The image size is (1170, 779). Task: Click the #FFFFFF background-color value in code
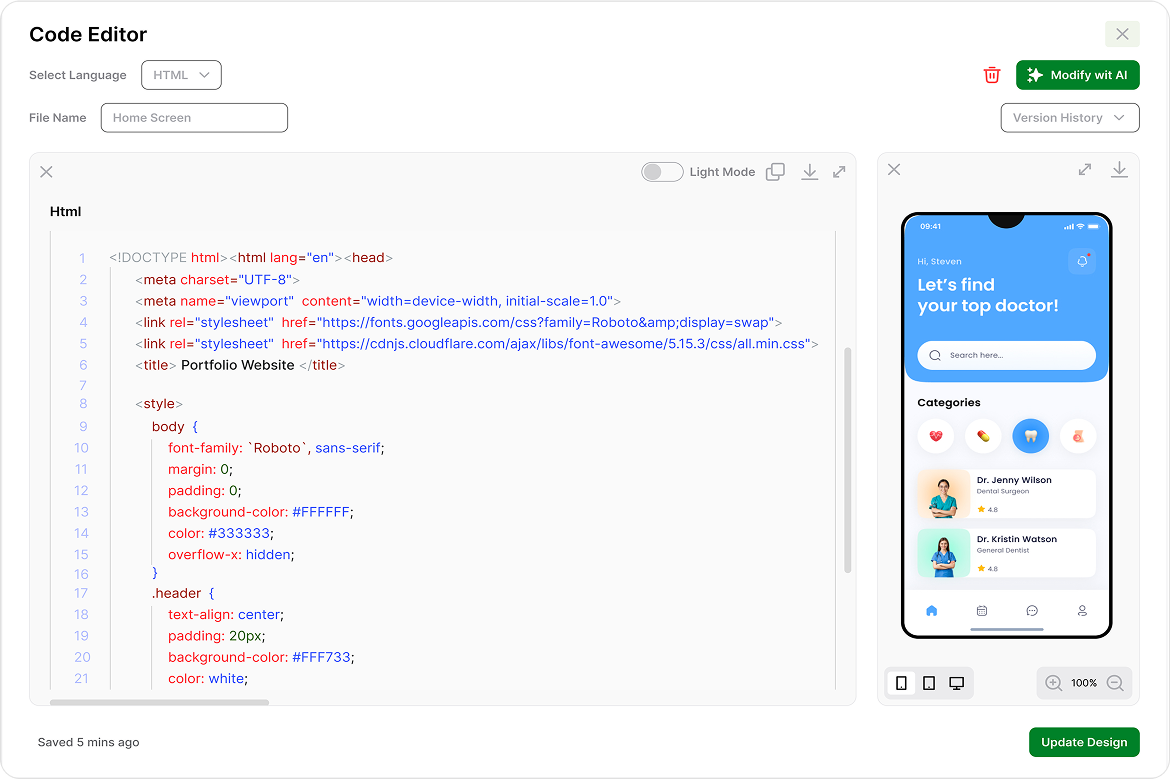click(x=321, y=512)
